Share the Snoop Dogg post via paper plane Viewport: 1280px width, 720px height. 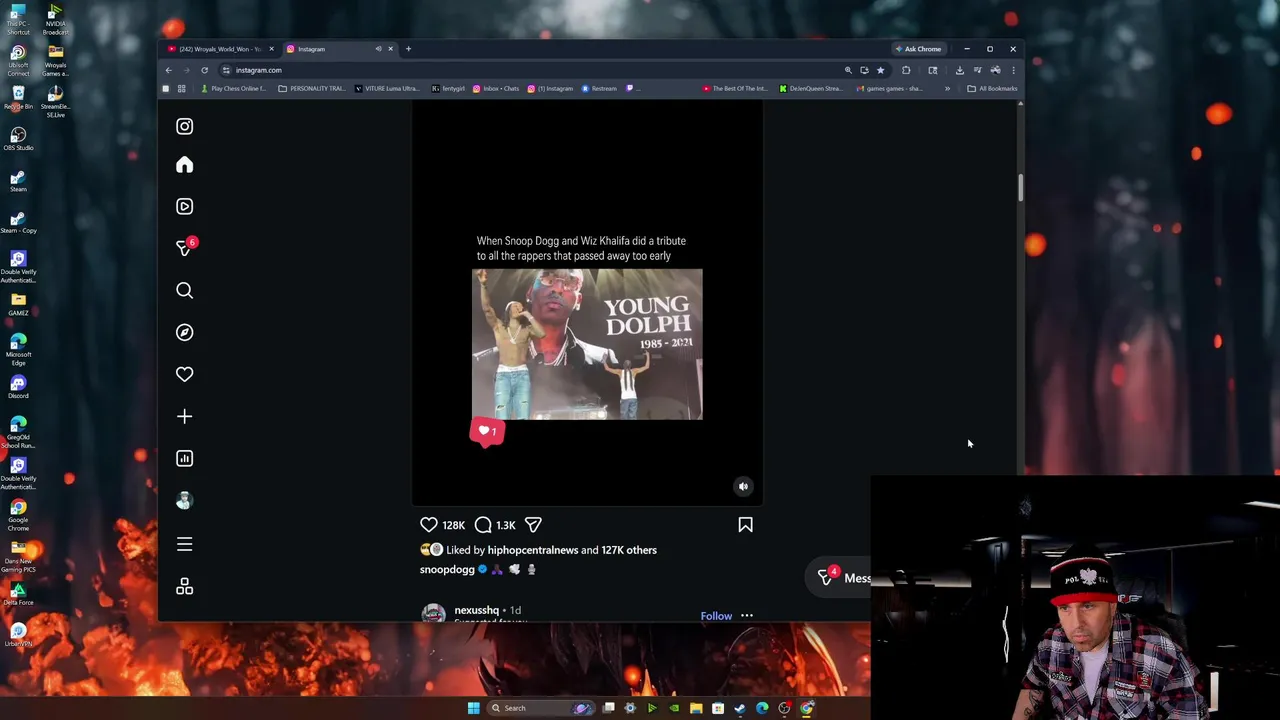pos(533,524)
